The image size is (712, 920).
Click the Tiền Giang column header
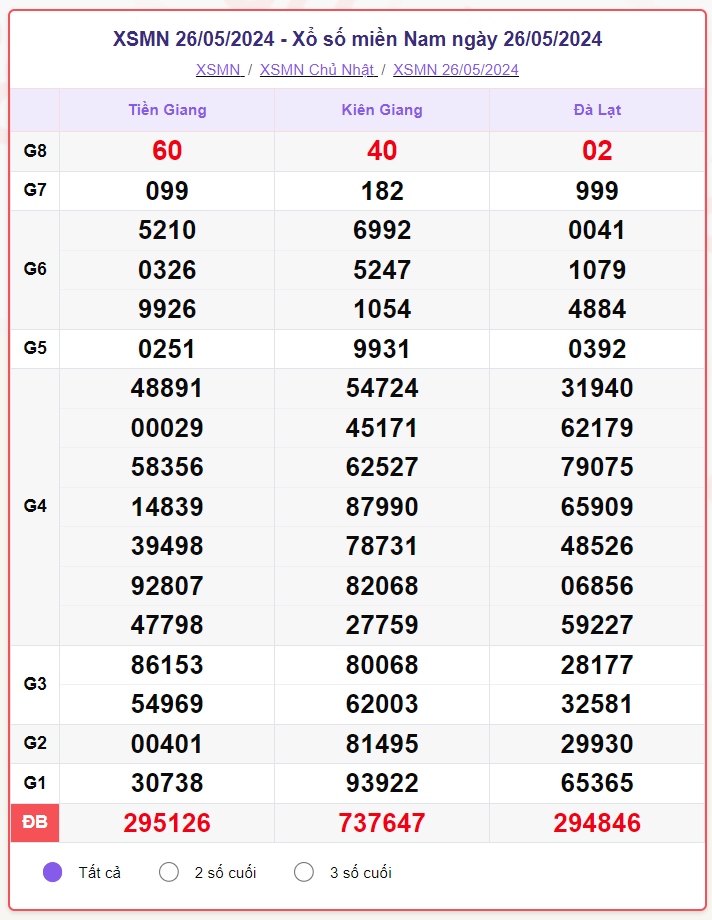[167, 110]
